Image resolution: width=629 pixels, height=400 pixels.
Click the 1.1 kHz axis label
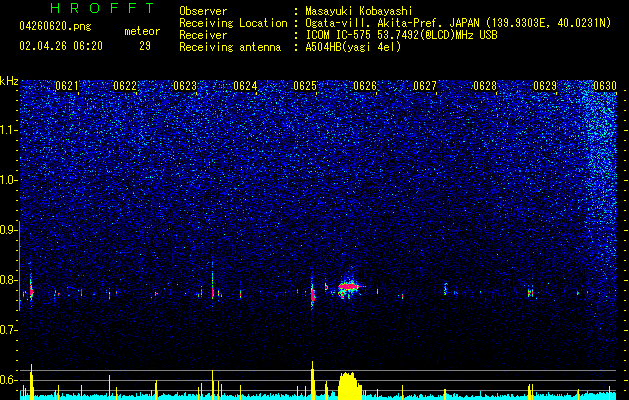[x=9, y=130]
